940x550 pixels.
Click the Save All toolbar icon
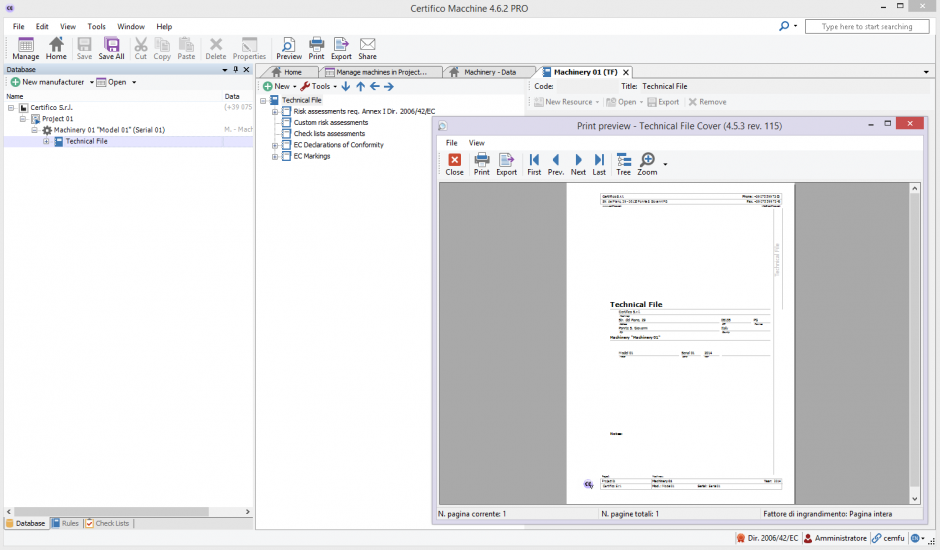[x=112, y=48]
